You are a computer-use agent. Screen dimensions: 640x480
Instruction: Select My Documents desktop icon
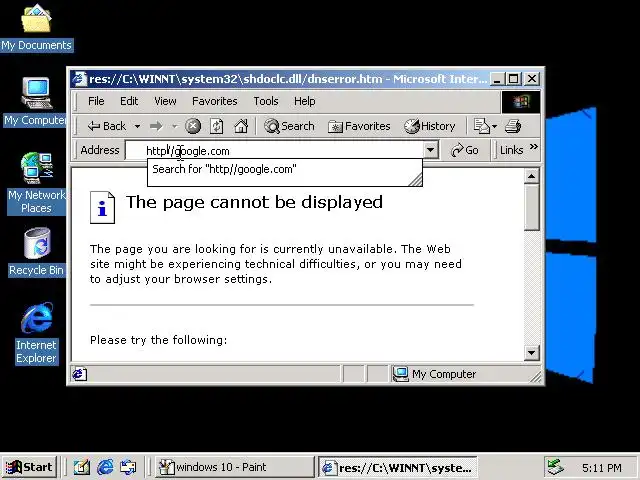pos(36,27)
